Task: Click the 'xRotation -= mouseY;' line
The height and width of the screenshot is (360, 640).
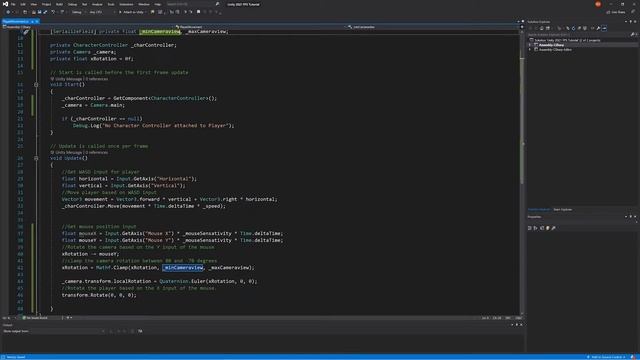Action: click(x=90, y=254)
